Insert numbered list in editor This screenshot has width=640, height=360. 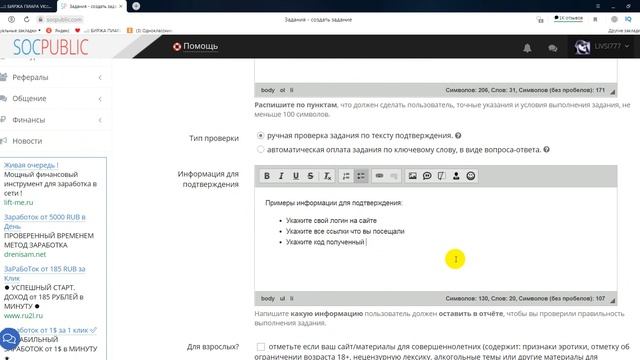pos(346,176)
